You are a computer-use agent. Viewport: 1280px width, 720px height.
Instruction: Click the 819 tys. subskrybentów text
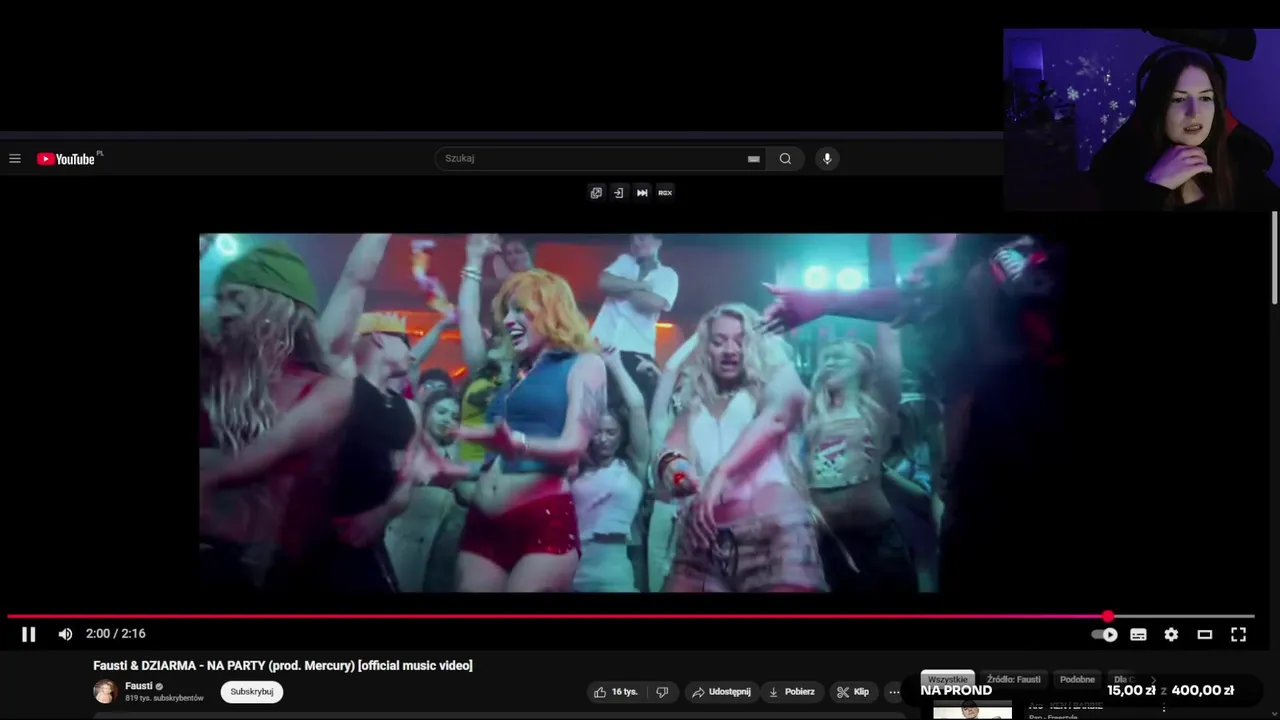[164, 698]
